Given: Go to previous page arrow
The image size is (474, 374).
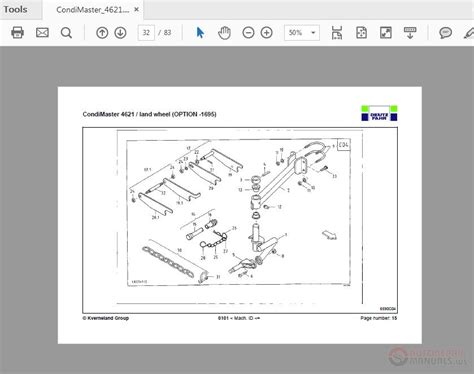Looking at the screenshot, I should point(102,33).
